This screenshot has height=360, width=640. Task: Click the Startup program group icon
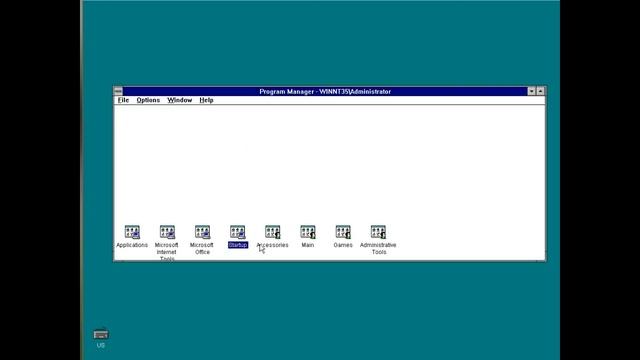(x=237, y=232)
